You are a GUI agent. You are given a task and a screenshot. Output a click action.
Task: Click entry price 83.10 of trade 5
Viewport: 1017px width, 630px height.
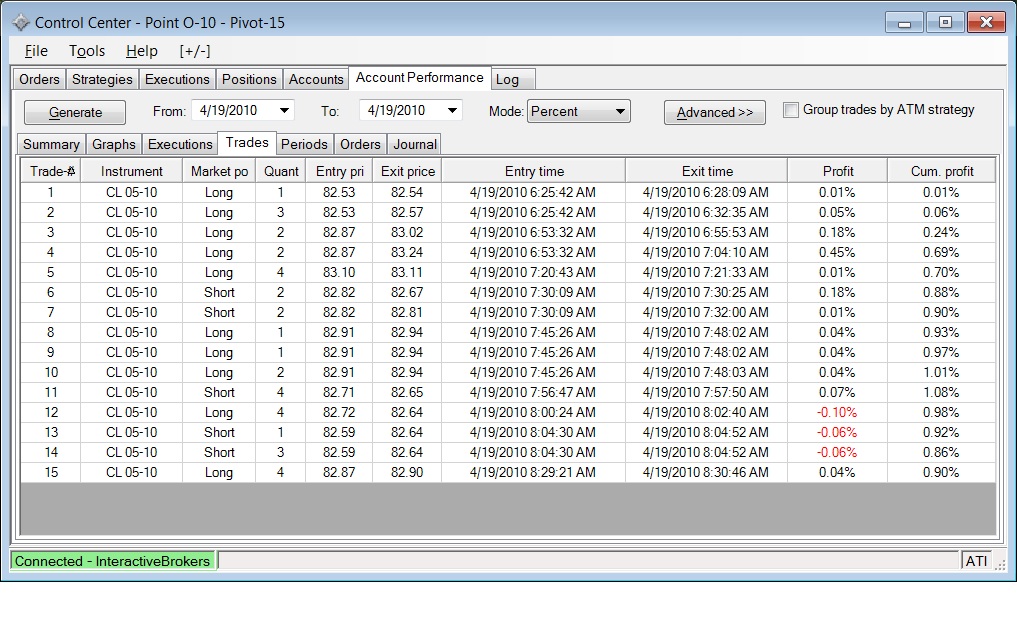tap(339, 273)
